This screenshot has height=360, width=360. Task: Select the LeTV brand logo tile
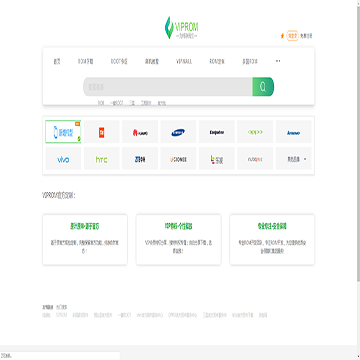(217, 159)
